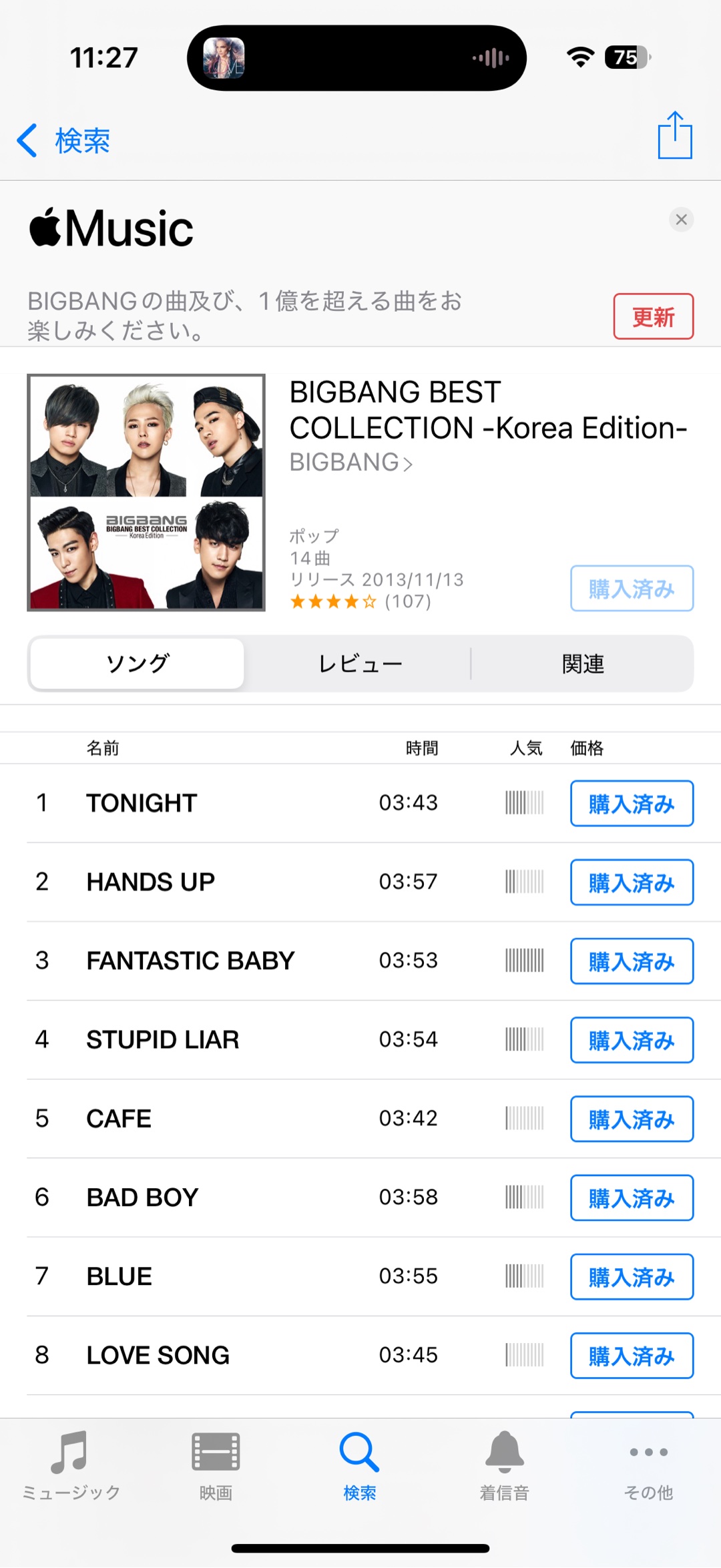Tap 購入済み for FANTASTIC BABY
This screenshot has height=1568, width=721.
click(x=632, y=961)
